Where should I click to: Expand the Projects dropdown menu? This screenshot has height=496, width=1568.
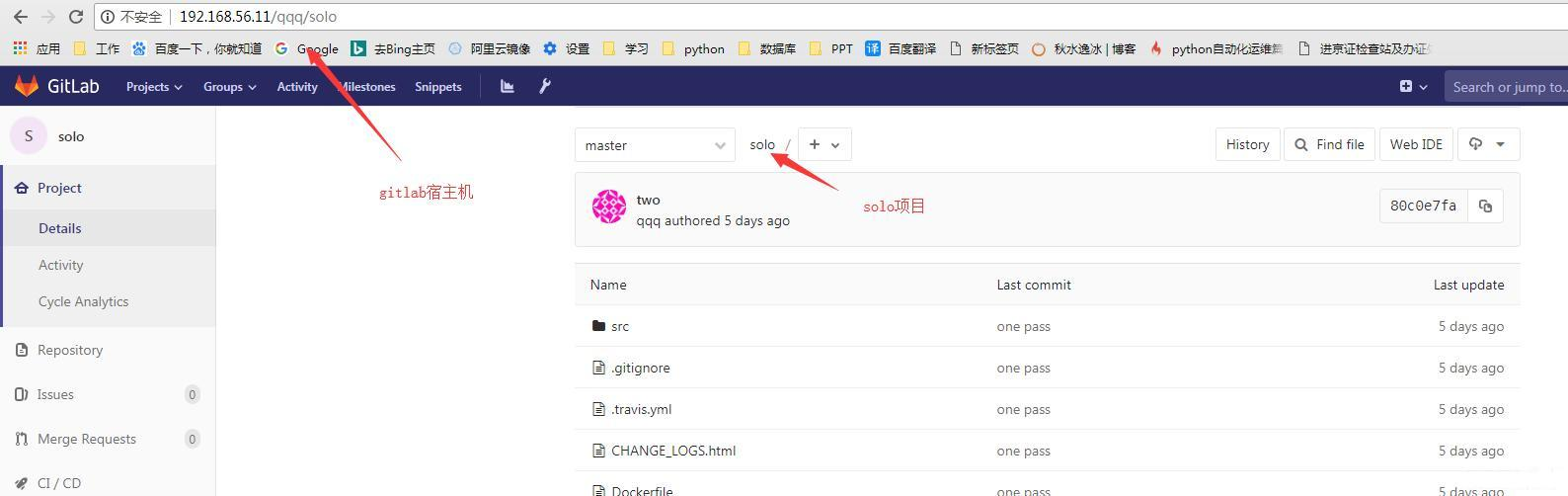[154, 87]
